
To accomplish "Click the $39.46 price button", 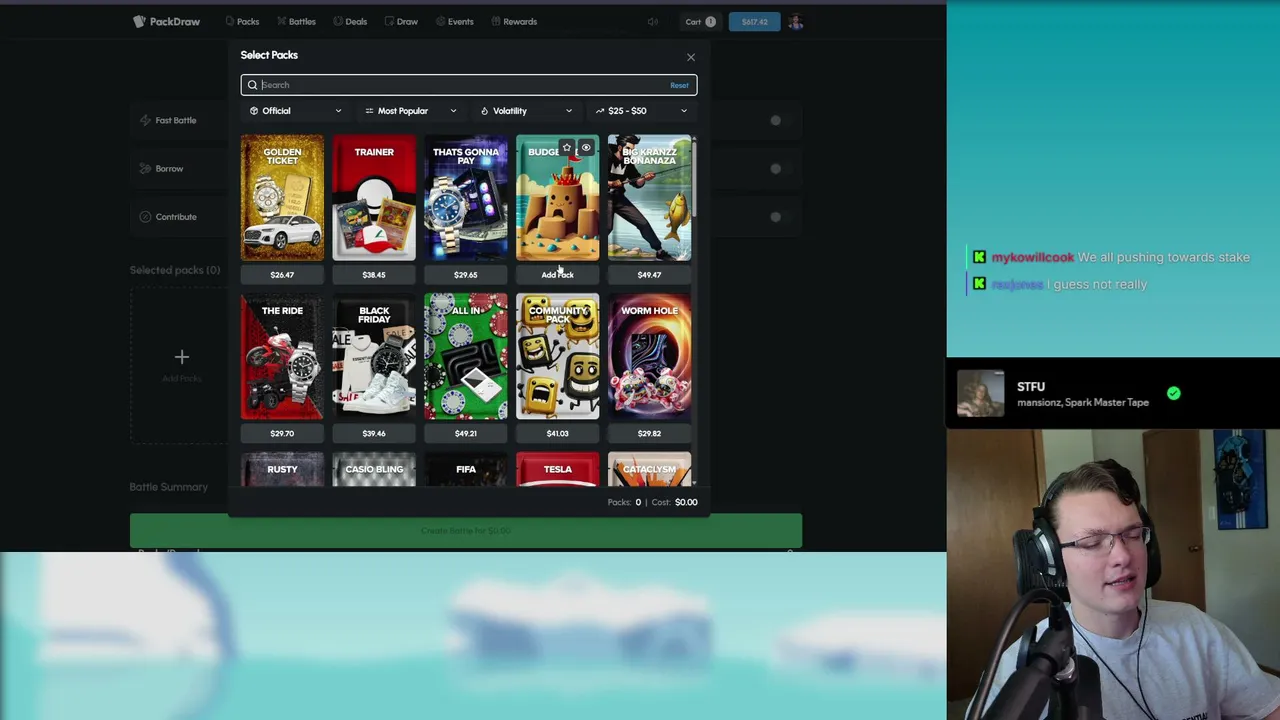I will 374,434.
